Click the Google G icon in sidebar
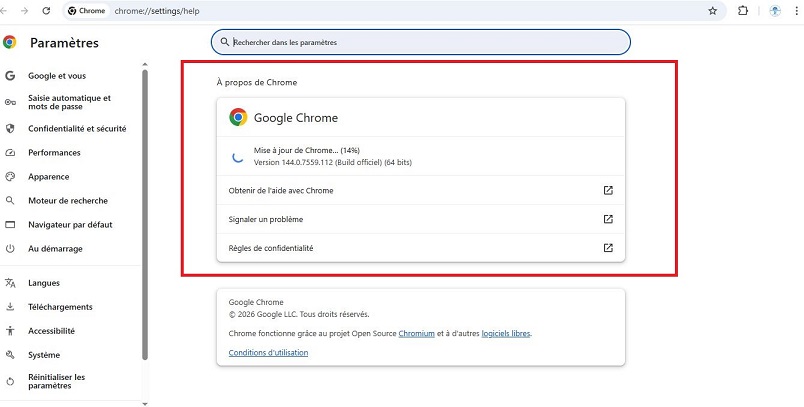This screenshot has height=407, width=804. tap(10, 76)
